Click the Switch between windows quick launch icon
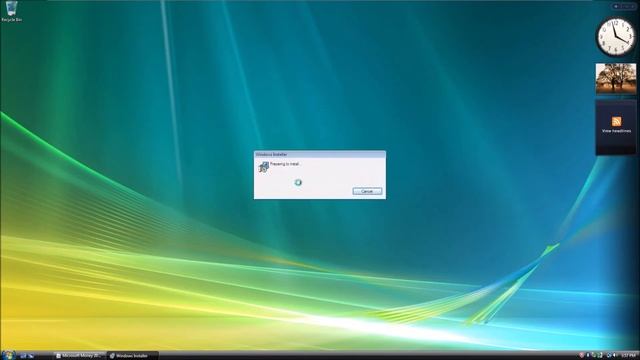 pos(31,356)
